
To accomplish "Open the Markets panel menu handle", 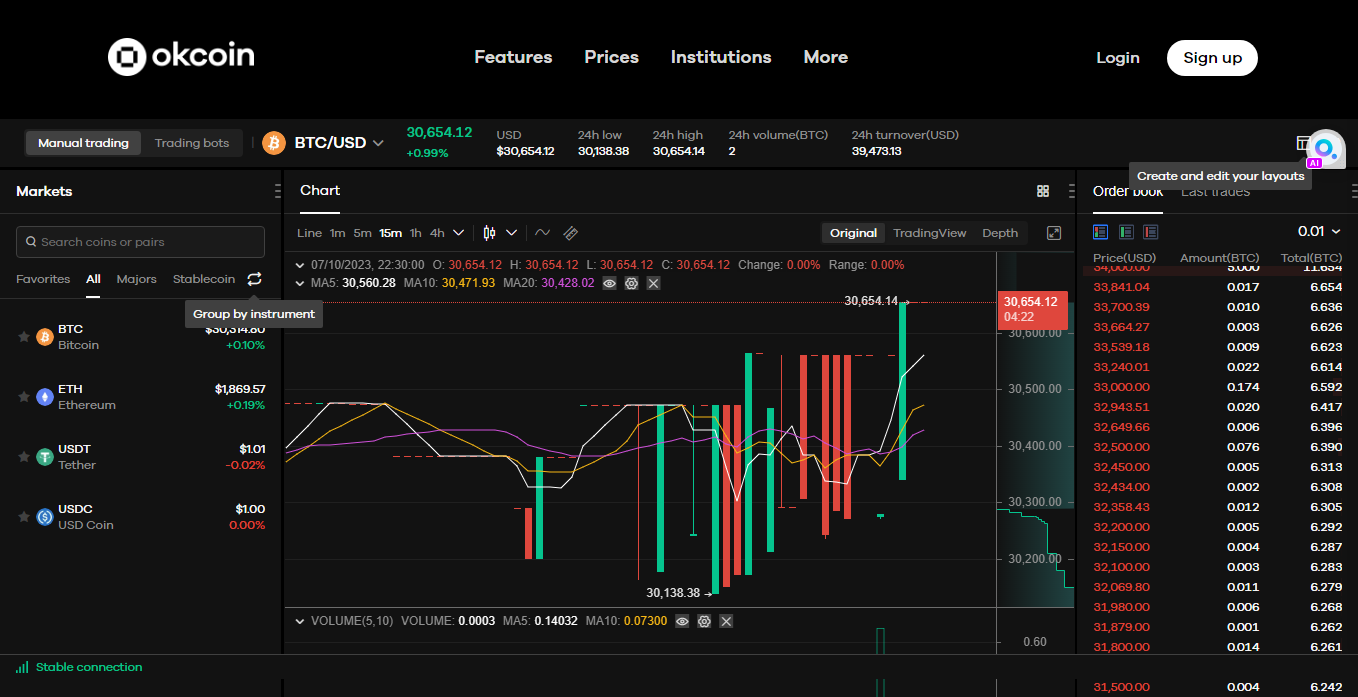I will (x=277, y=191).
